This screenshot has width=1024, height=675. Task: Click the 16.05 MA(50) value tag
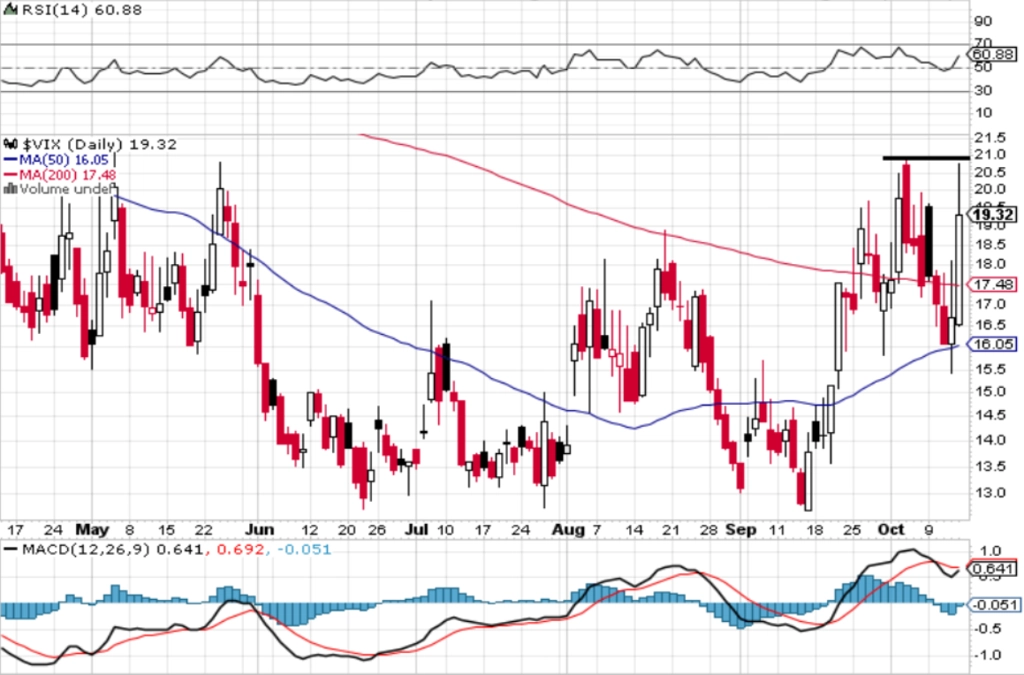click(993, 344)
